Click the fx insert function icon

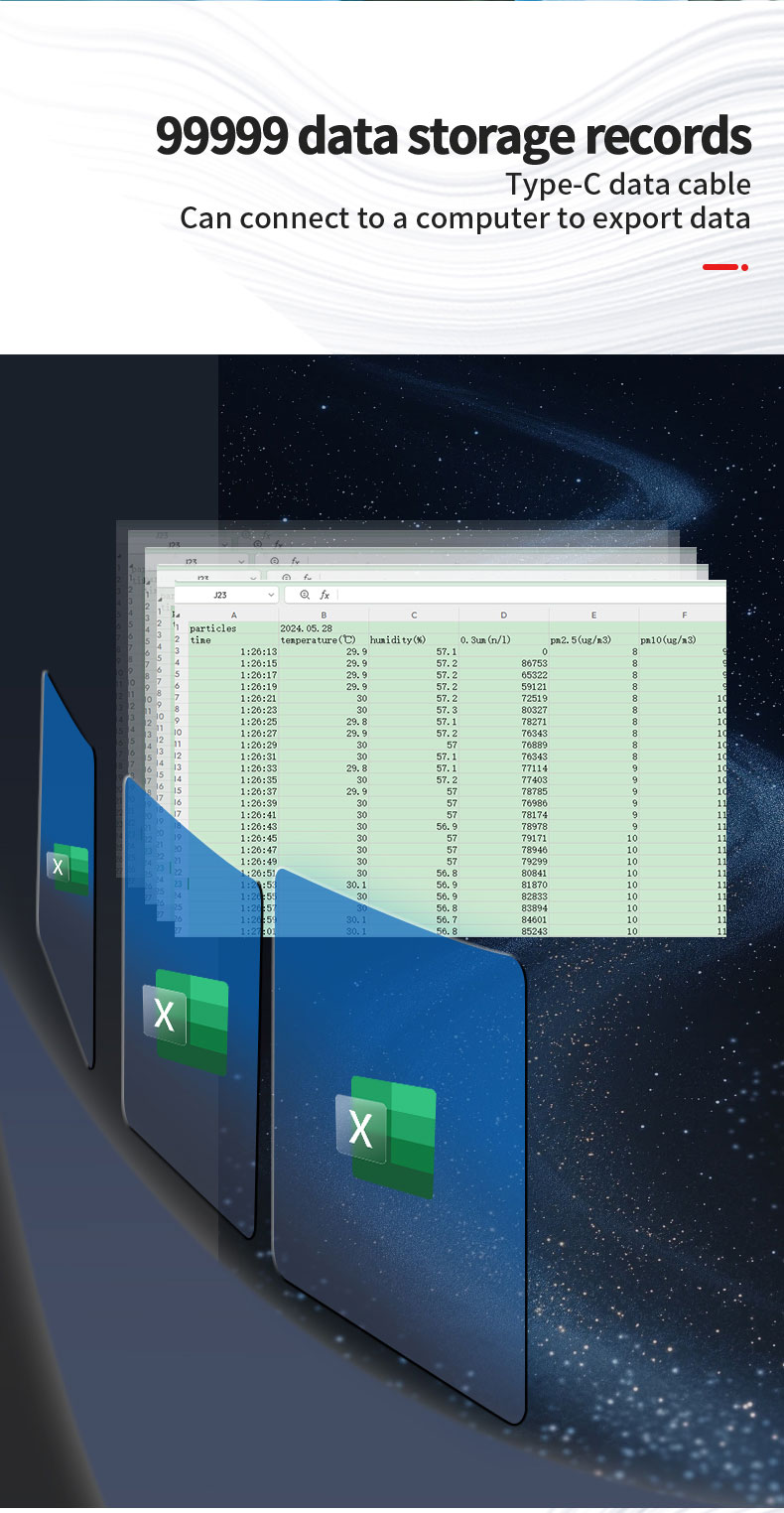[x=325, y=595]
